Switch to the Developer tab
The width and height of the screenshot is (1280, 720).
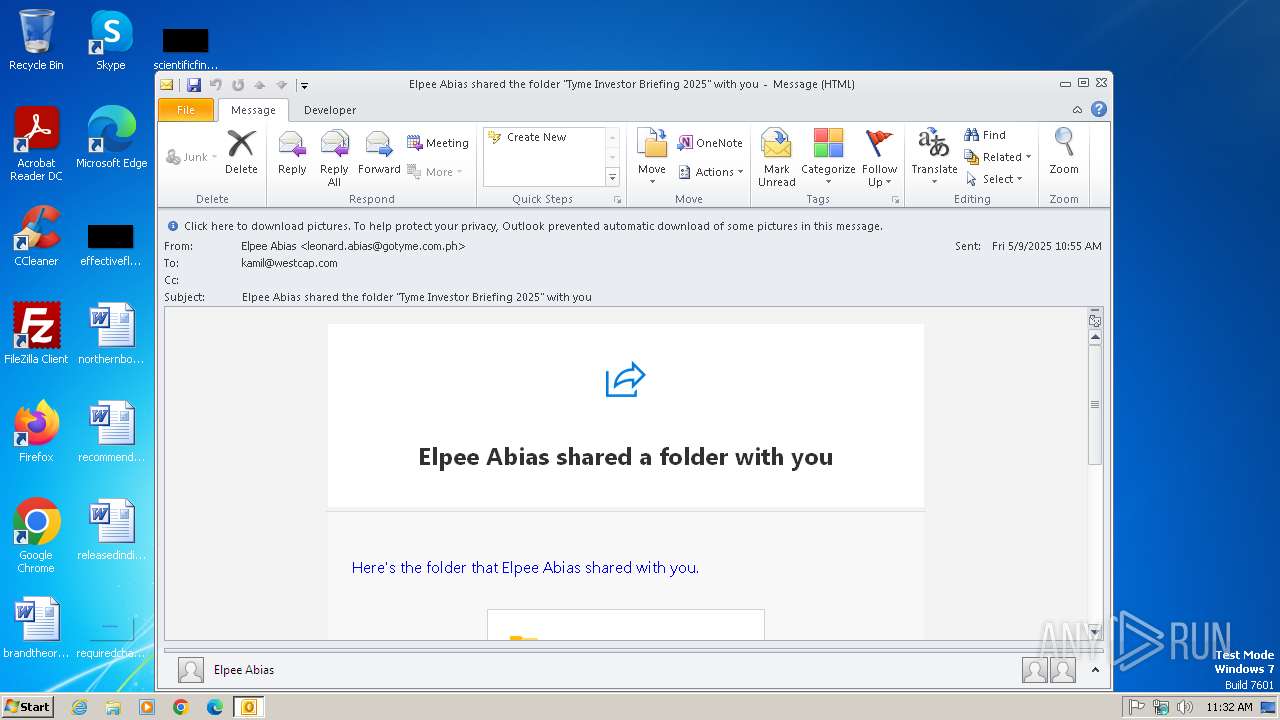[x=330, y=110]
